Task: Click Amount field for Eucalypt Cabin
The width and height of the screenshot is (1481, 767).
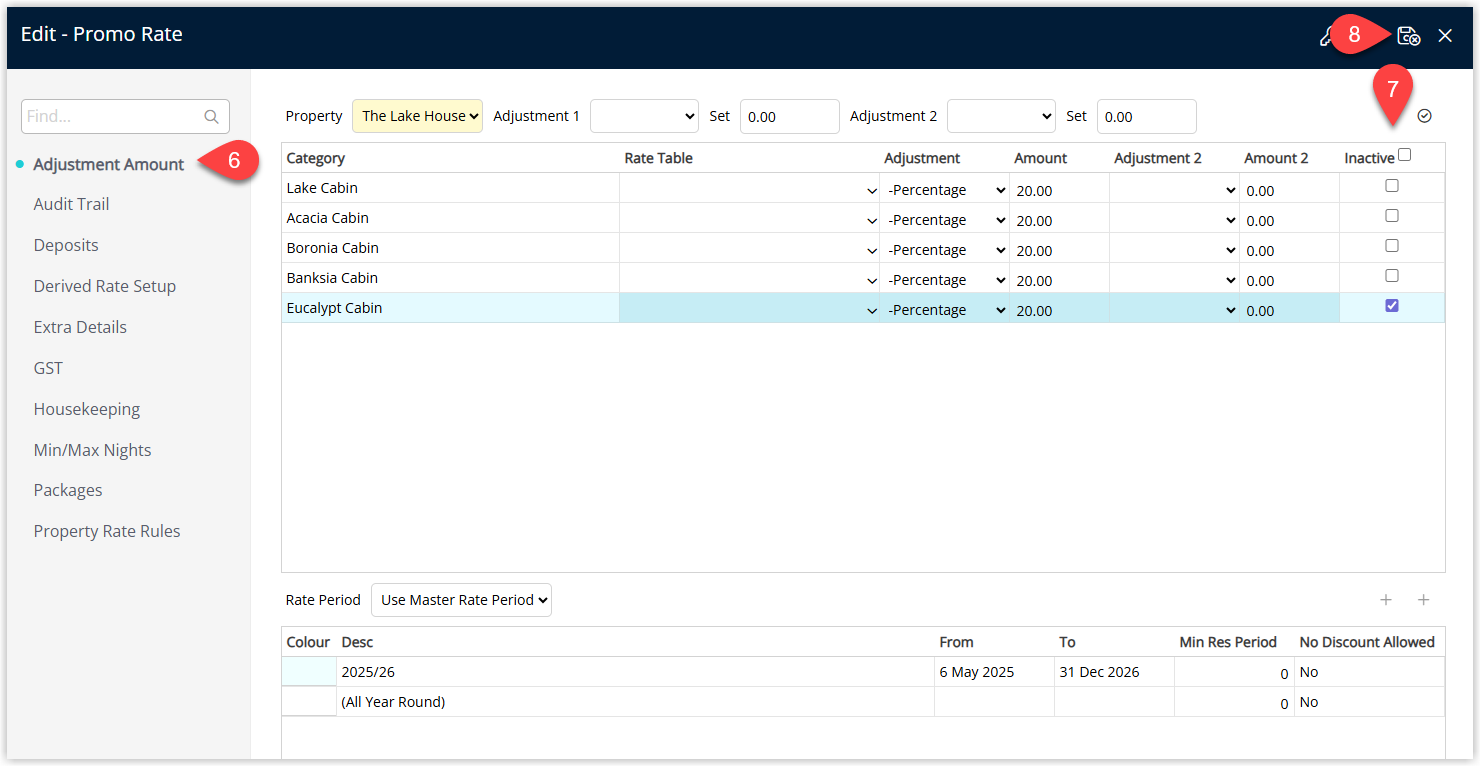Action: [1059, 310]
